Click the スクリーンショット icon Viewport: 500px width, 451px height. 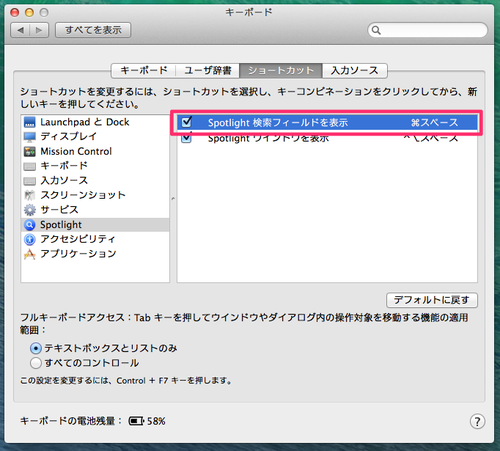(30, 195)
